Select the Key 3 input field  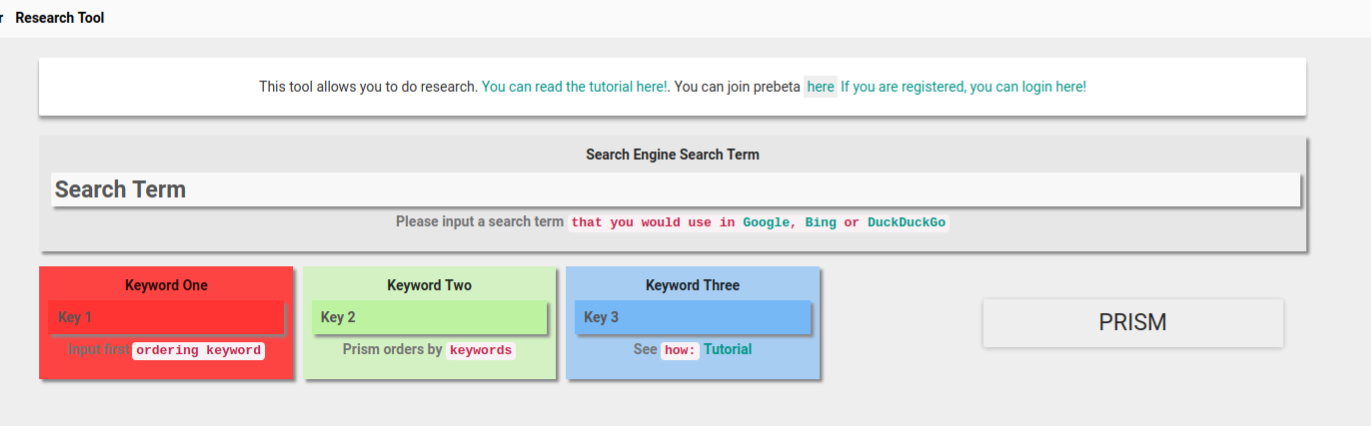tap(692, 318)
